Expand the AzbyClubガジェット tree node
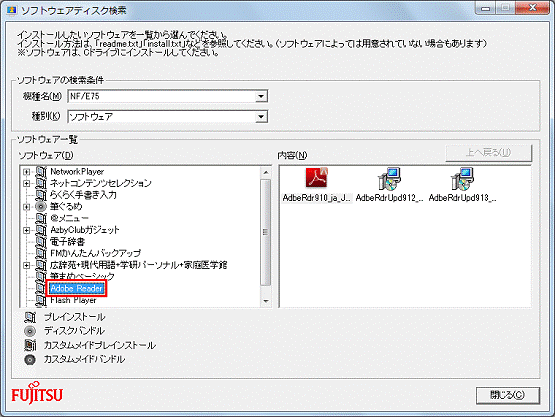 [26, 230]
